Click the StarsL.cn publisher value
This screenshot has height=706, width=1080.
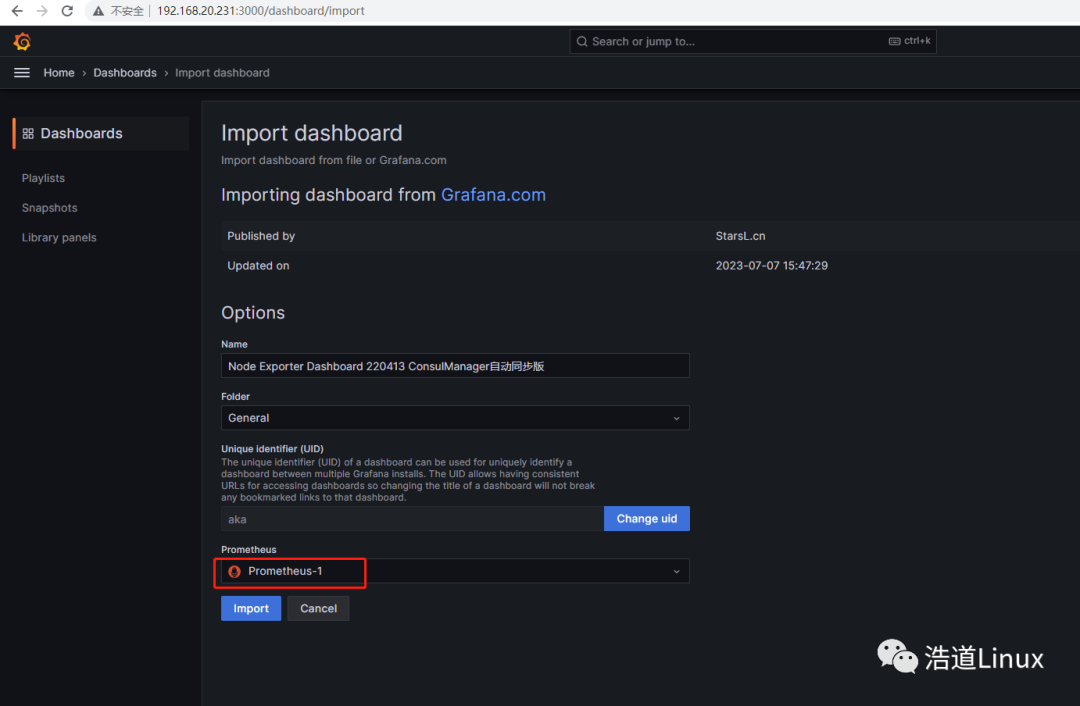coord(740,236)
